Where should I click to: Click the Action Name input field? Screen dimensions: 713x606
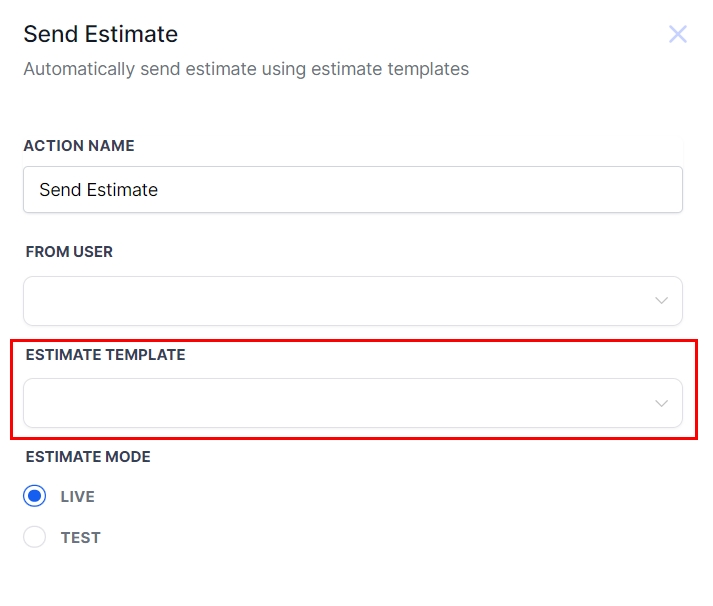352,190
